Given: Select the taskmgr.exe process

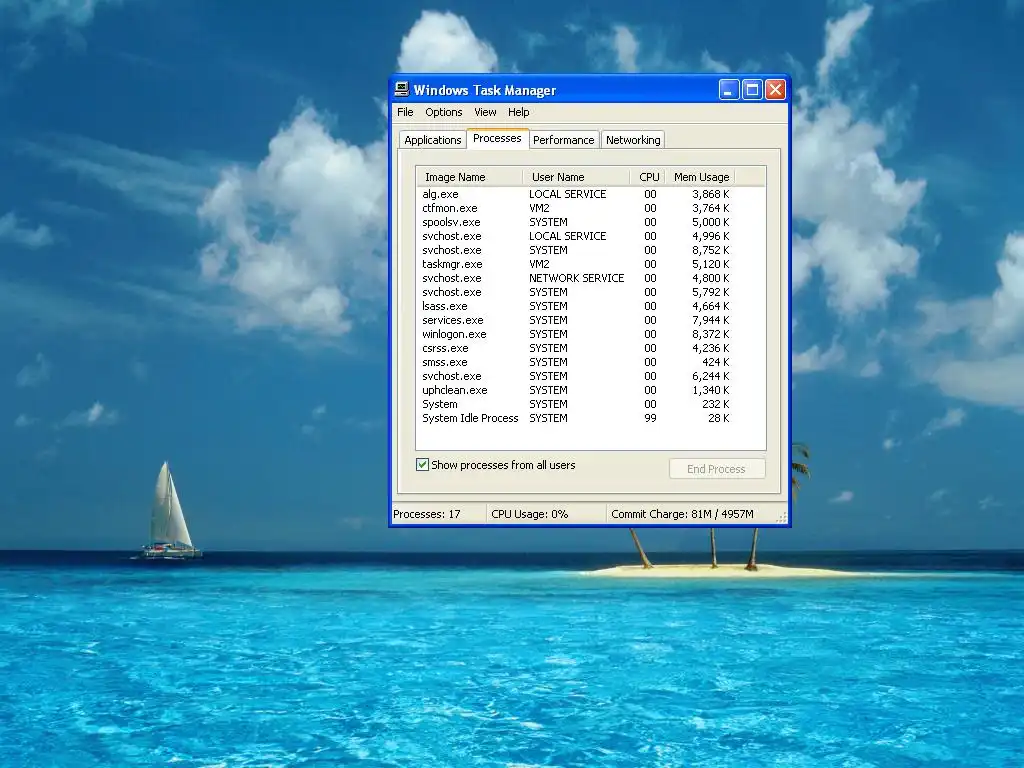Looking at the screenshot, I should [590, 264].
